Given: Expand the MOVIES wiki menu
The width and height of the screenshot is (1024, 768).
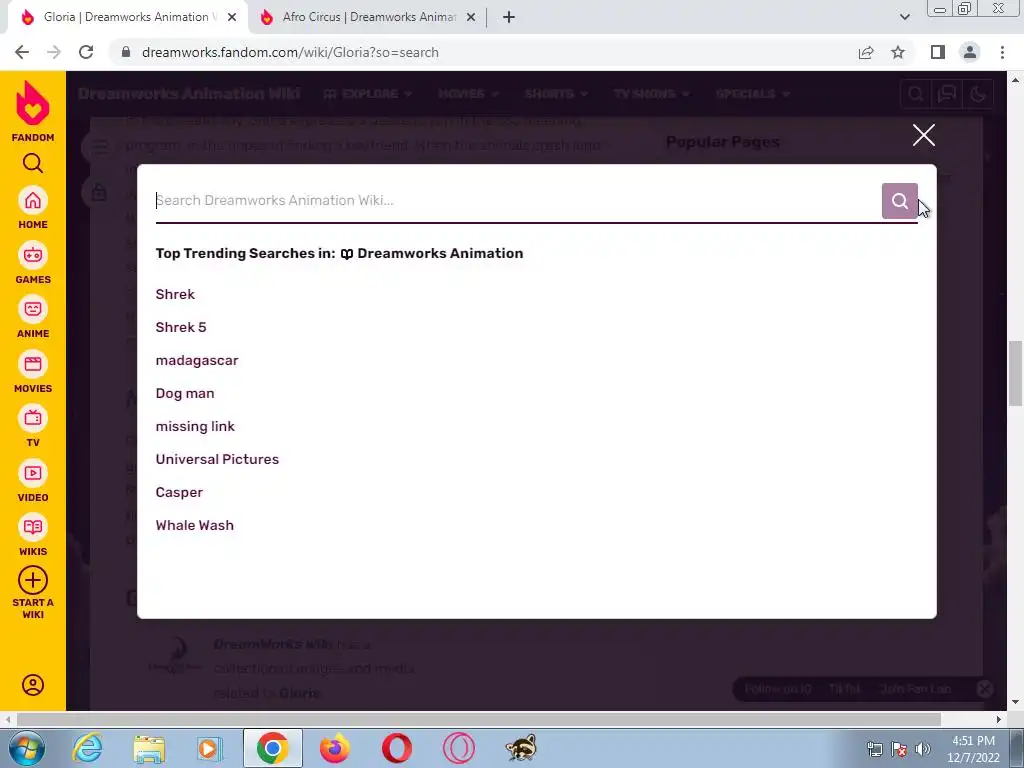Looking at the screenshot, I should pos(468,93).
